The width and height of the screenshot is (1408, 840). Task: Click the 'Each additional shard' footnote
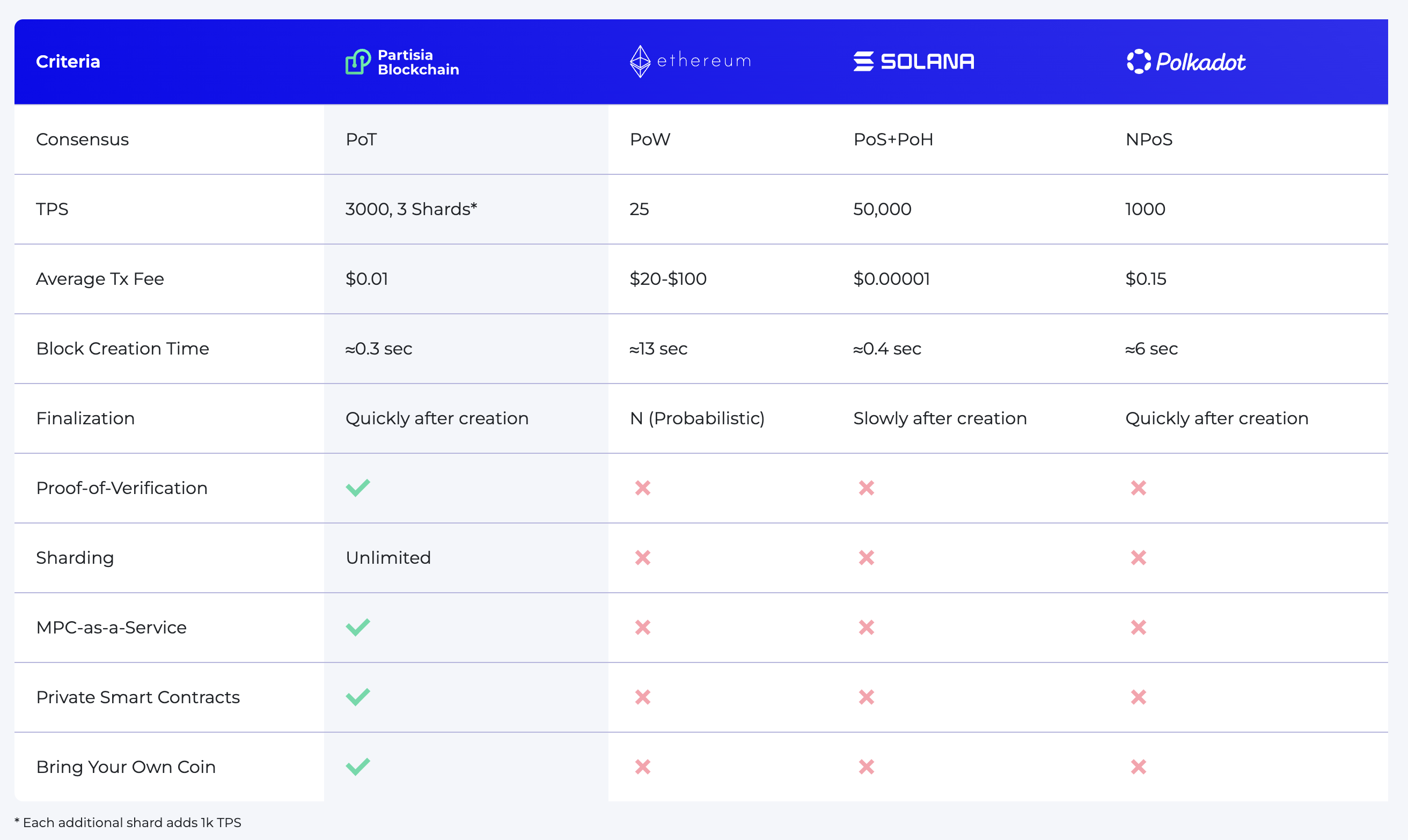(128, 822)
